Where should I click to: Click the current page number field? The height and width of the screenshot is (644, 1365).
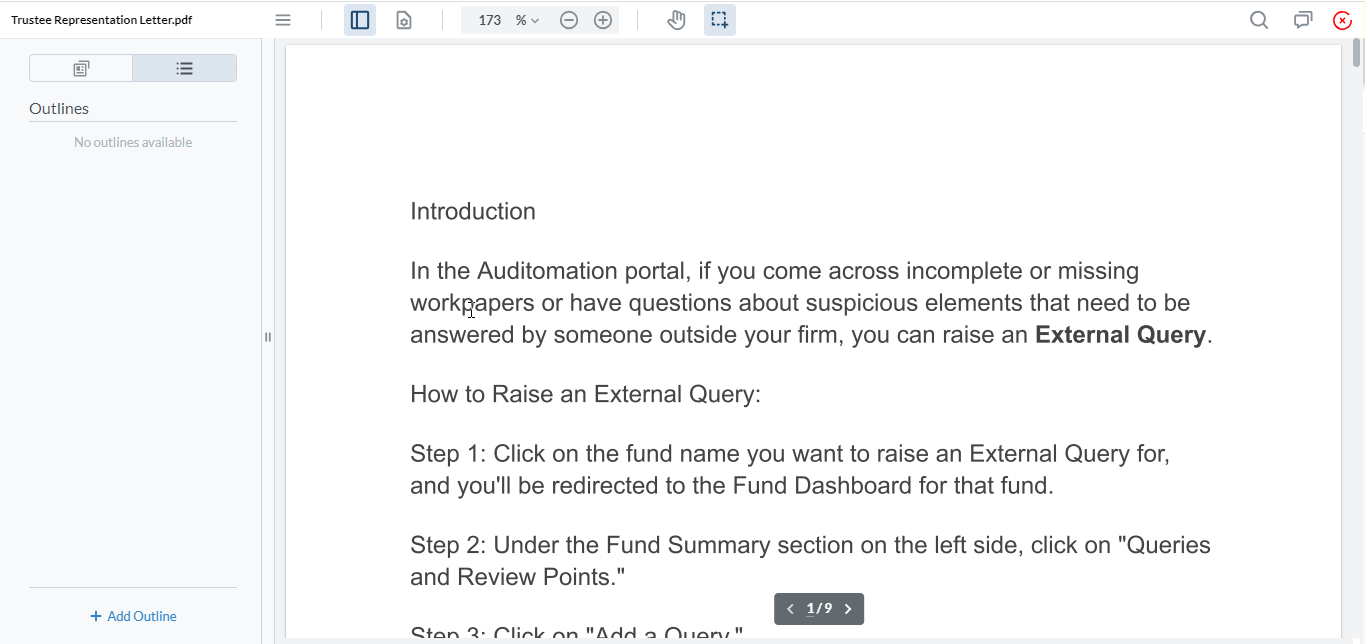pyautogui.click(x=812, y=609)
